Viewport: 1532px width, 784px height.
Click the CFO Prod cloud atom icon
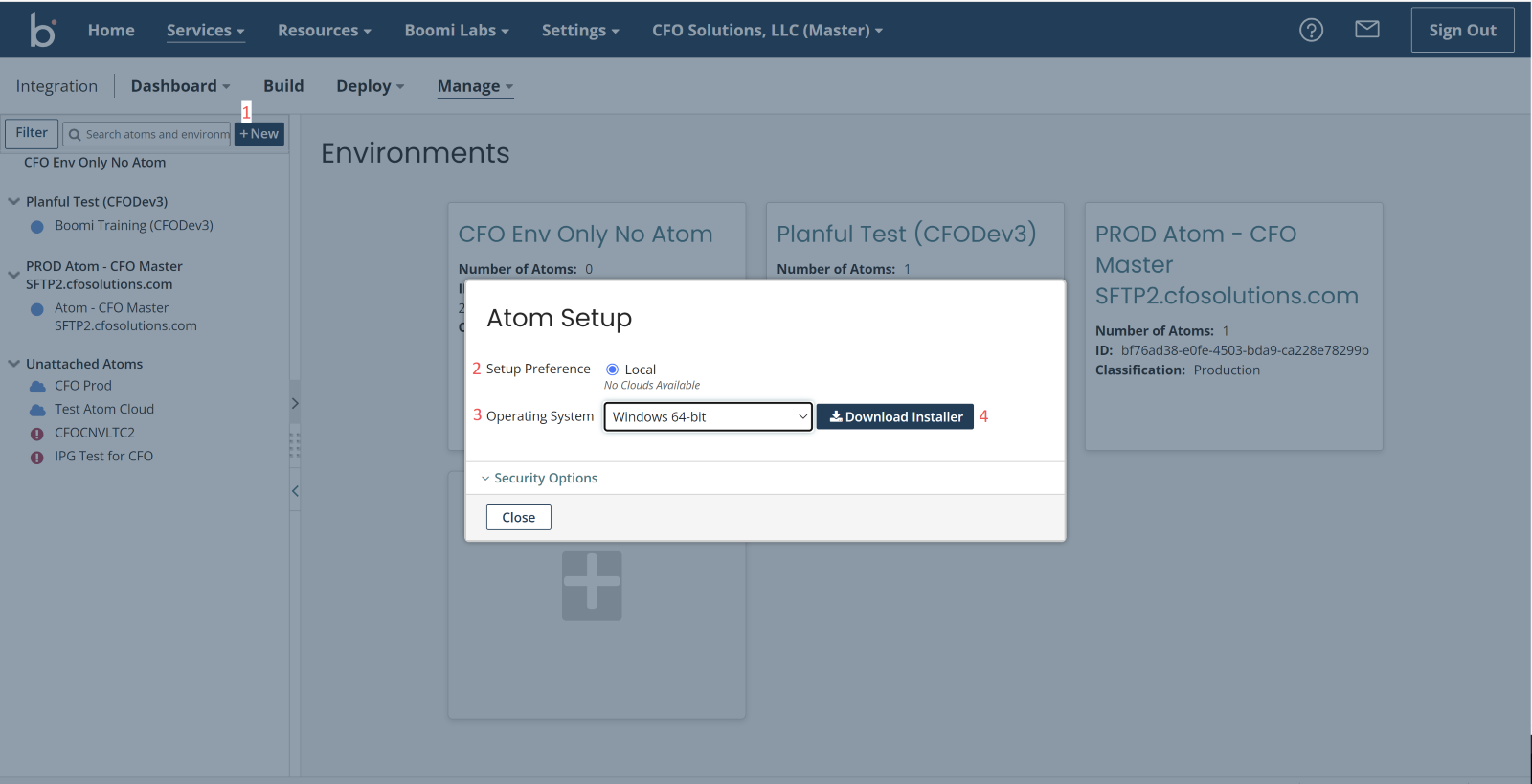click(x=37, y=387)
